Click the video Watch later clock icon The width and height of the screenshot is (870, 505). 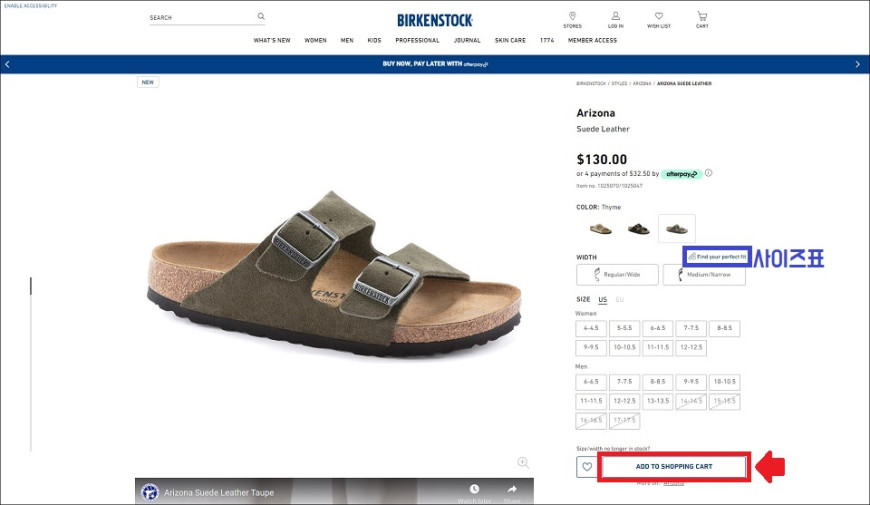pos(474,489)
